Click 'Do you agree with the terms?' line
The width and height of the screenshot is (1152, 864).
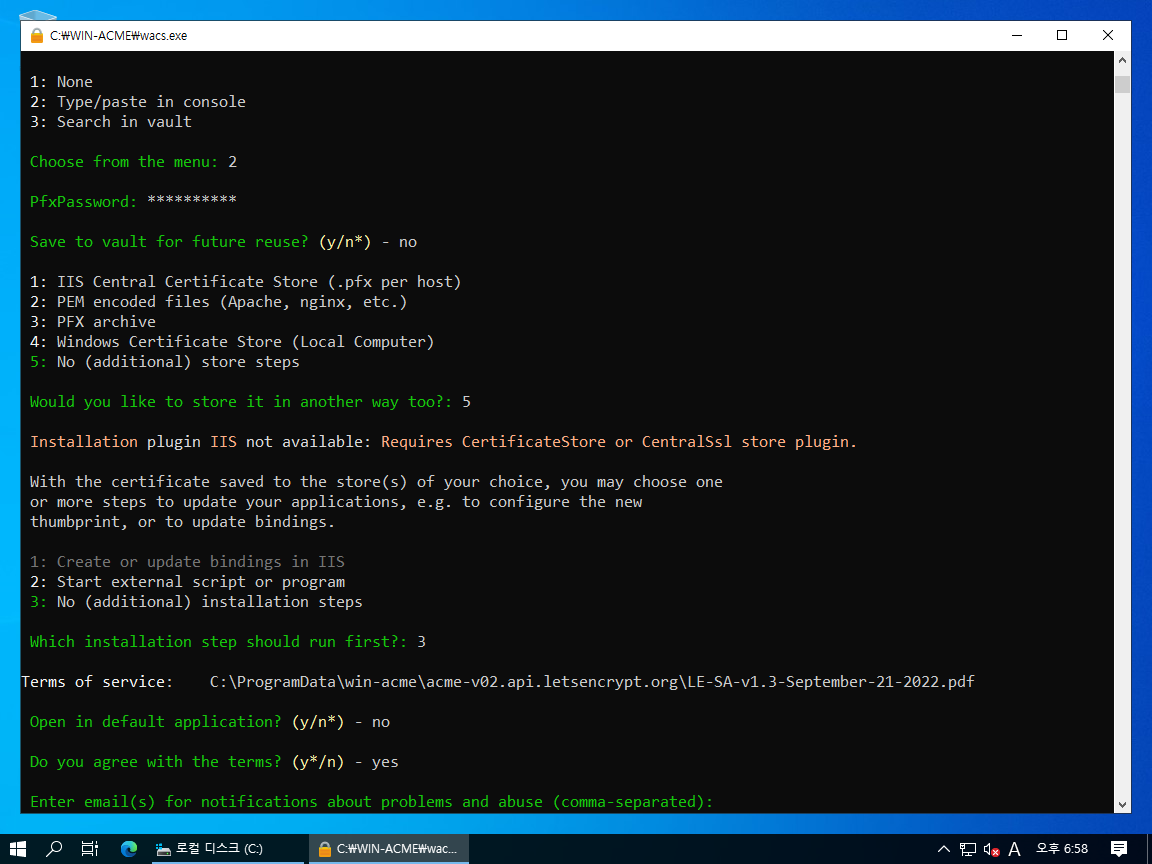[214, 762]
